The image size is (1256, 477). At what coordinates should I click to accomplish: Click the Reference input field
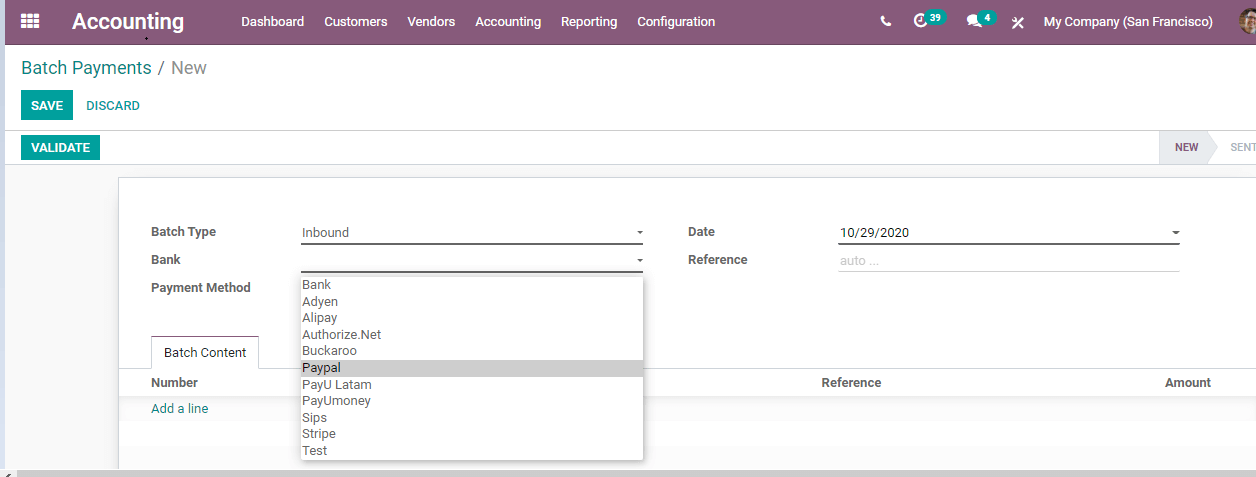point(1009,260)
